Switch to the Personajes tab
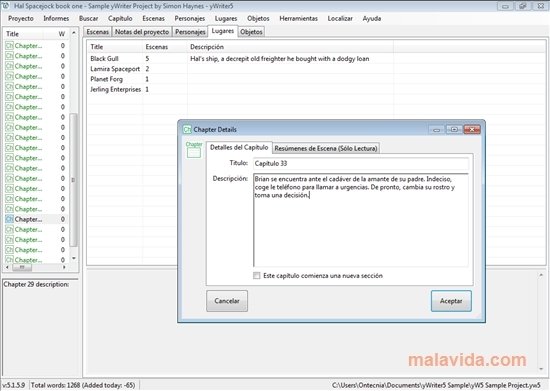This screenshot has width=550, height=391. (x=190, y=32)
